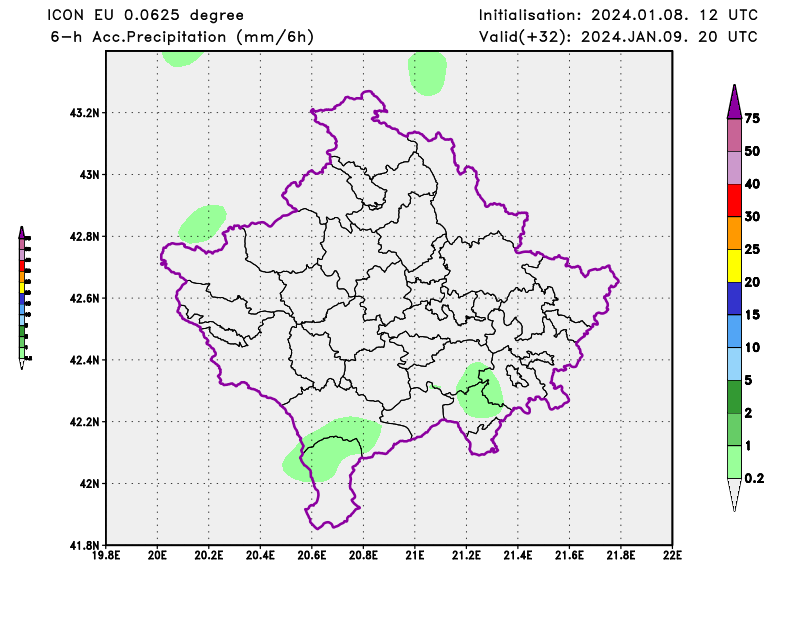Click the '21.8E' longitude label
Screen dimensions: 800x618
click(621, 555)
